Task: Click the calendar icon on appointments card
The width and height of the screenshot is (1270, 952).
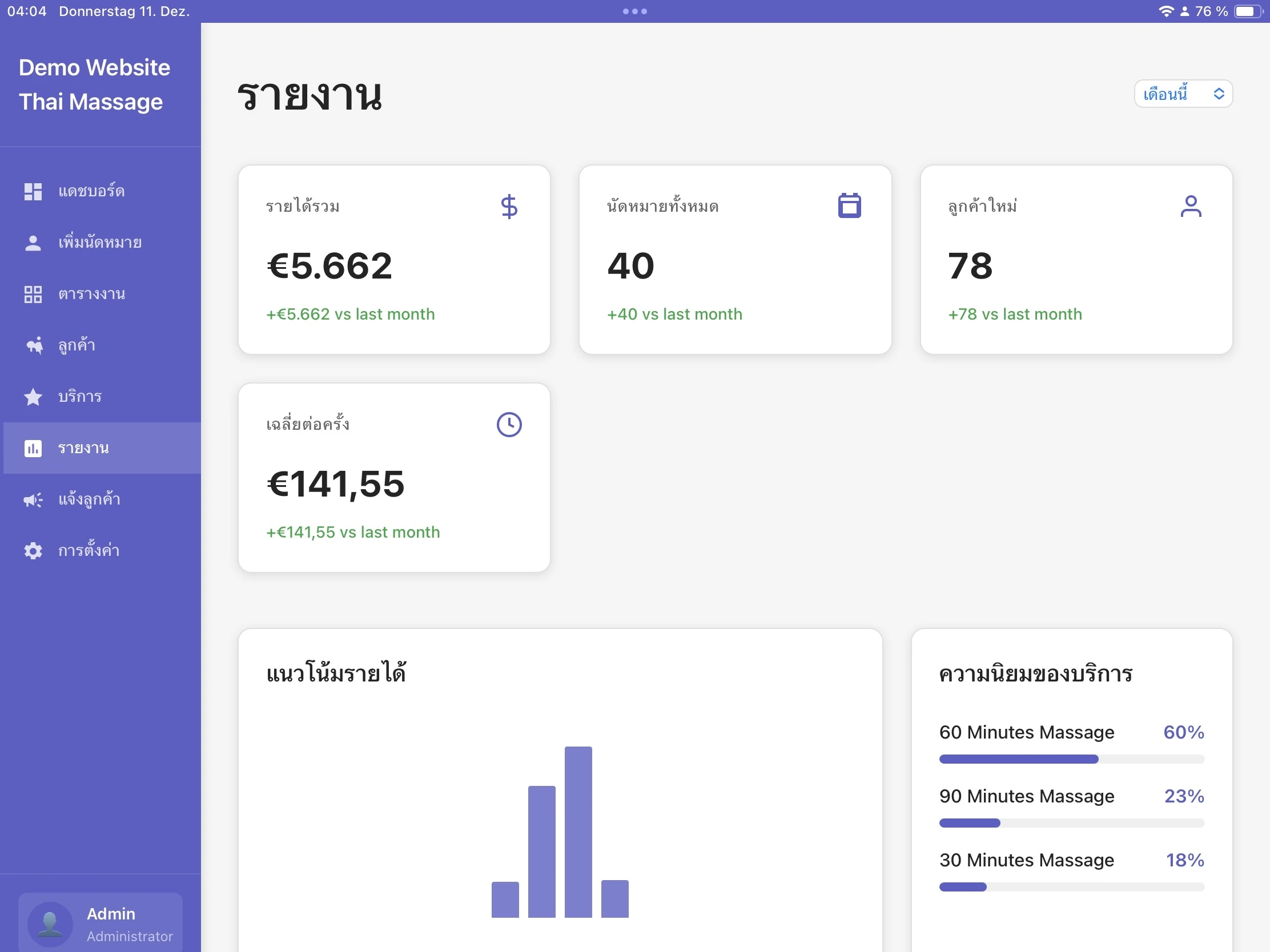Action: pos(849,205)
